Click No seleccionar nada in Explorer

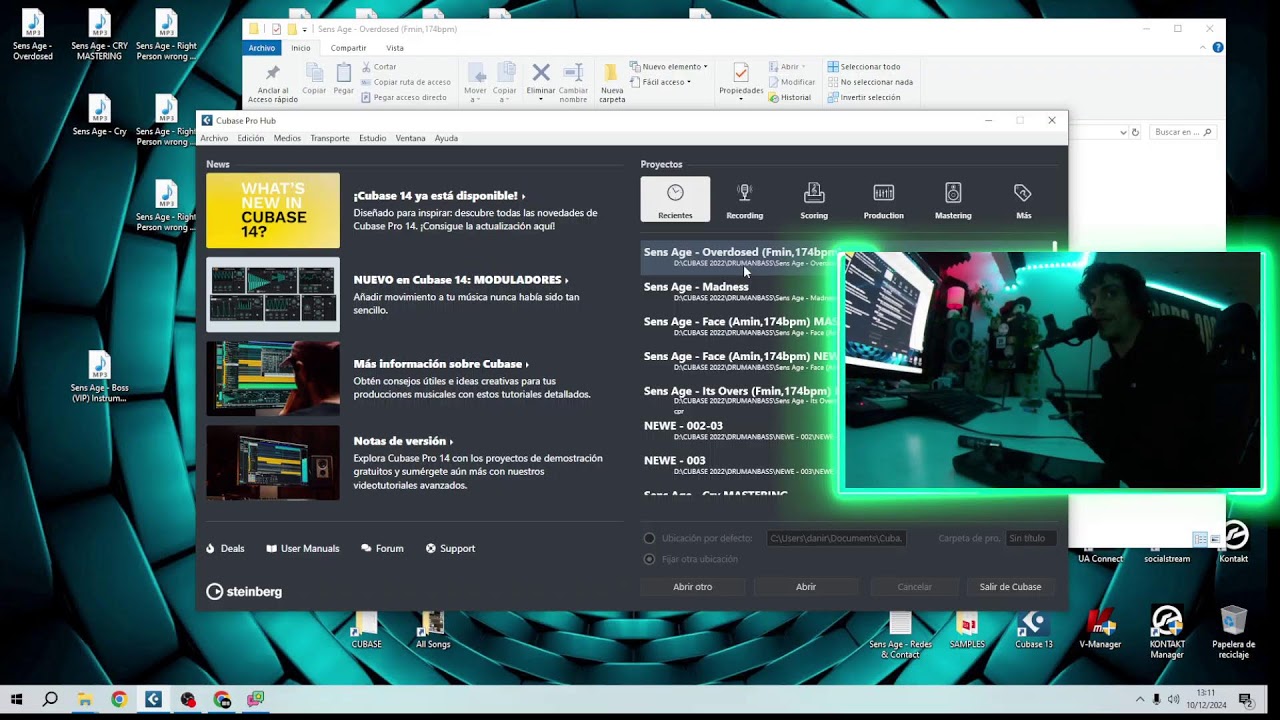click(x=870, y=82)
